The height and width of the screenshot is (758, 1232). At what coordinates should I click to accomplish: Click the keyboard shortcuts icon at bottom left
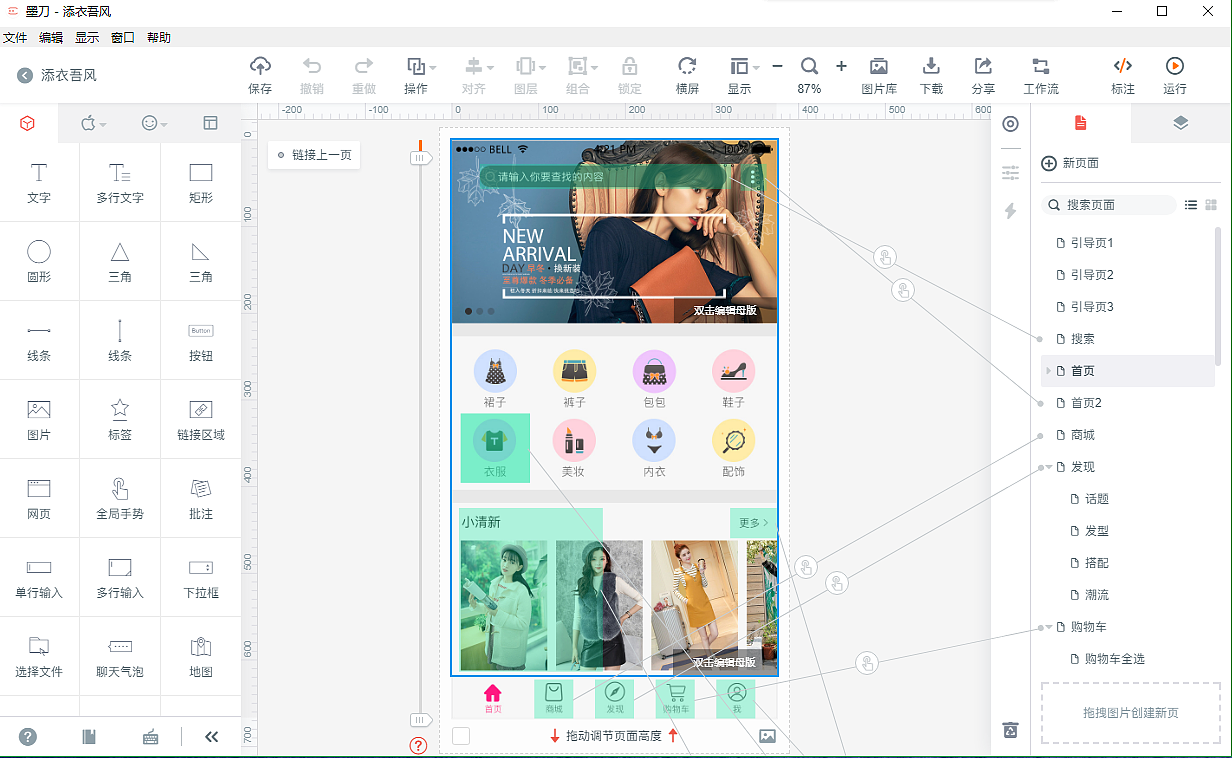click(x=150, y=737)
